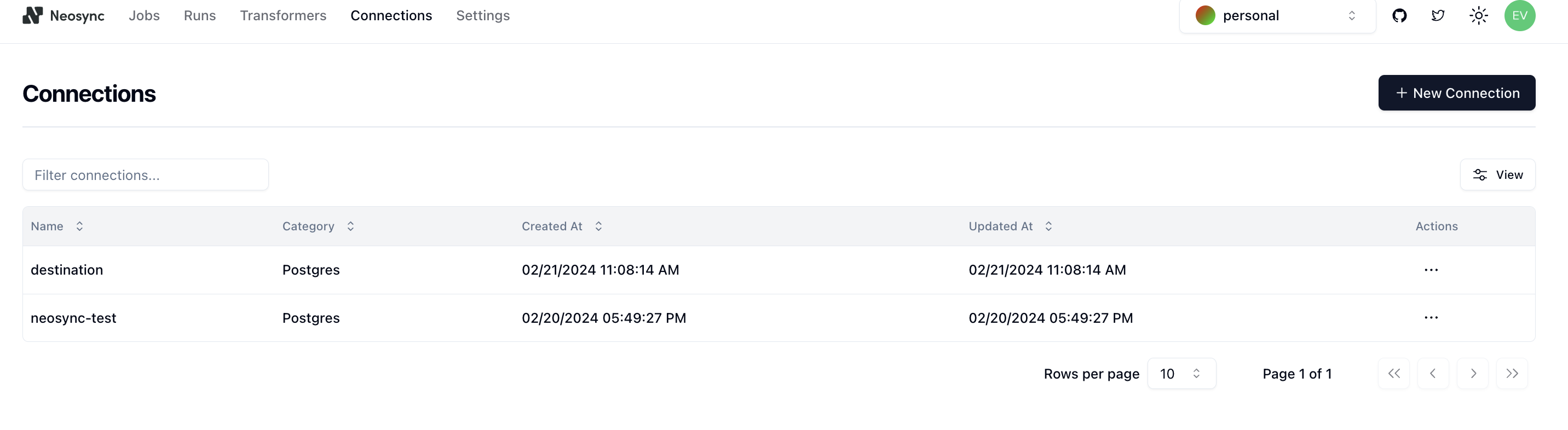Image resolution: width=1568 pixels, height=430 pixels.
Task: Open actions menu for destination row
Action: point(1431,270)
